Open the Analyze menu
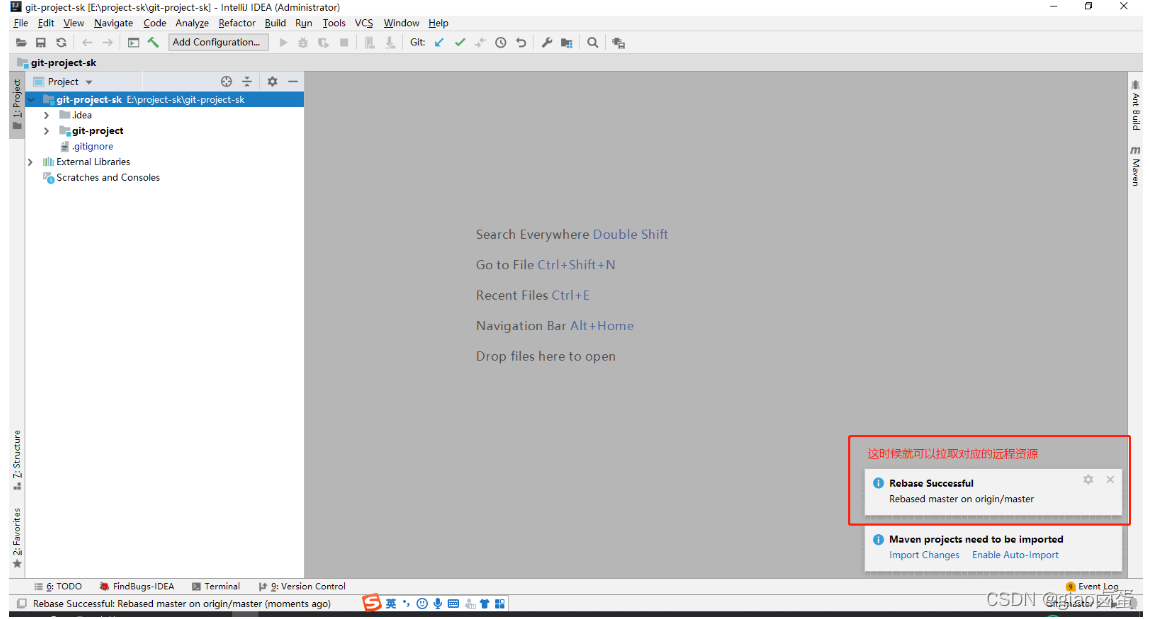The image size is (1149, 619). point(192,23)
